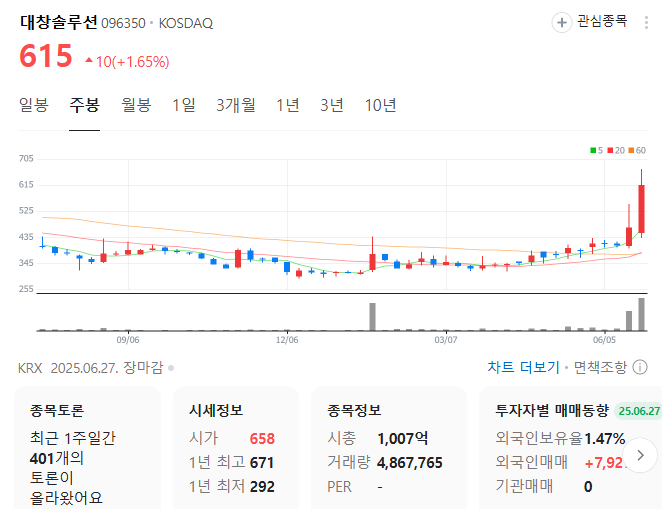The image size is (662, 509).
Task: Click the 12/06 date axis label
Action: click(287, 340)
